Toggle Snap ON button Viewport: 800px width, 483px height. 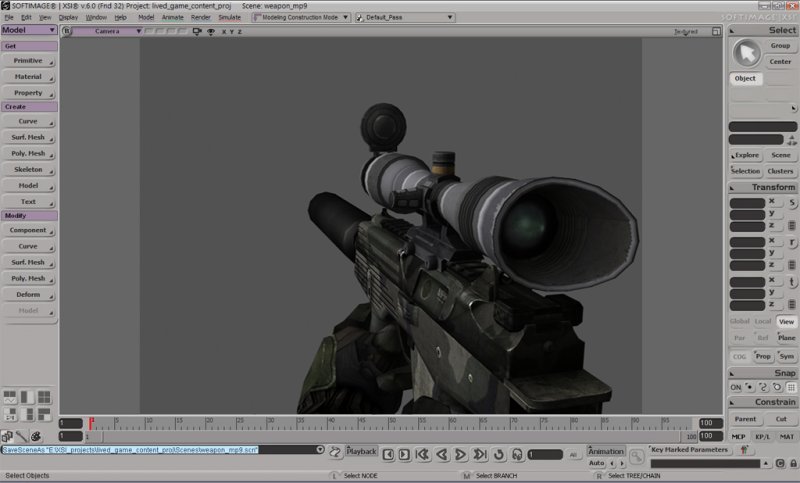(x=736, y=386)
